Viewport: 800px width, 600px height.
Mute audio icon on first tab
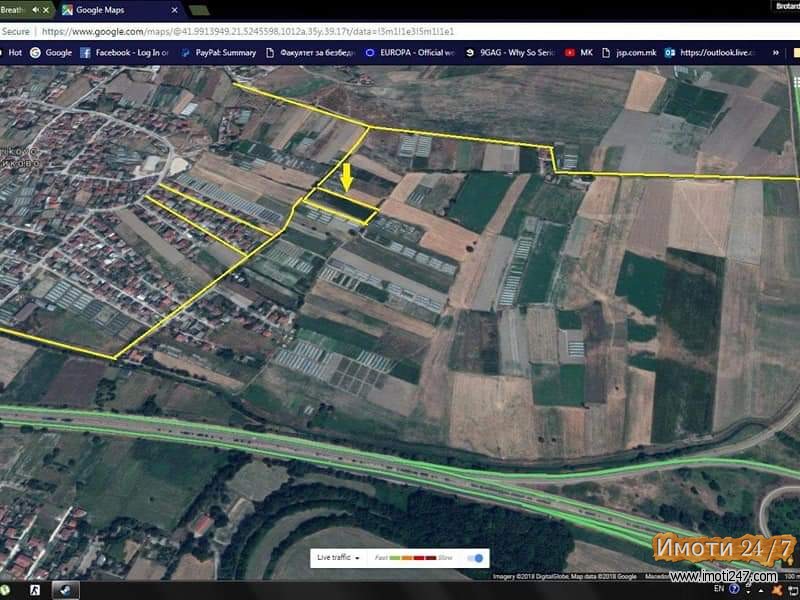click(x=37, y=10)
